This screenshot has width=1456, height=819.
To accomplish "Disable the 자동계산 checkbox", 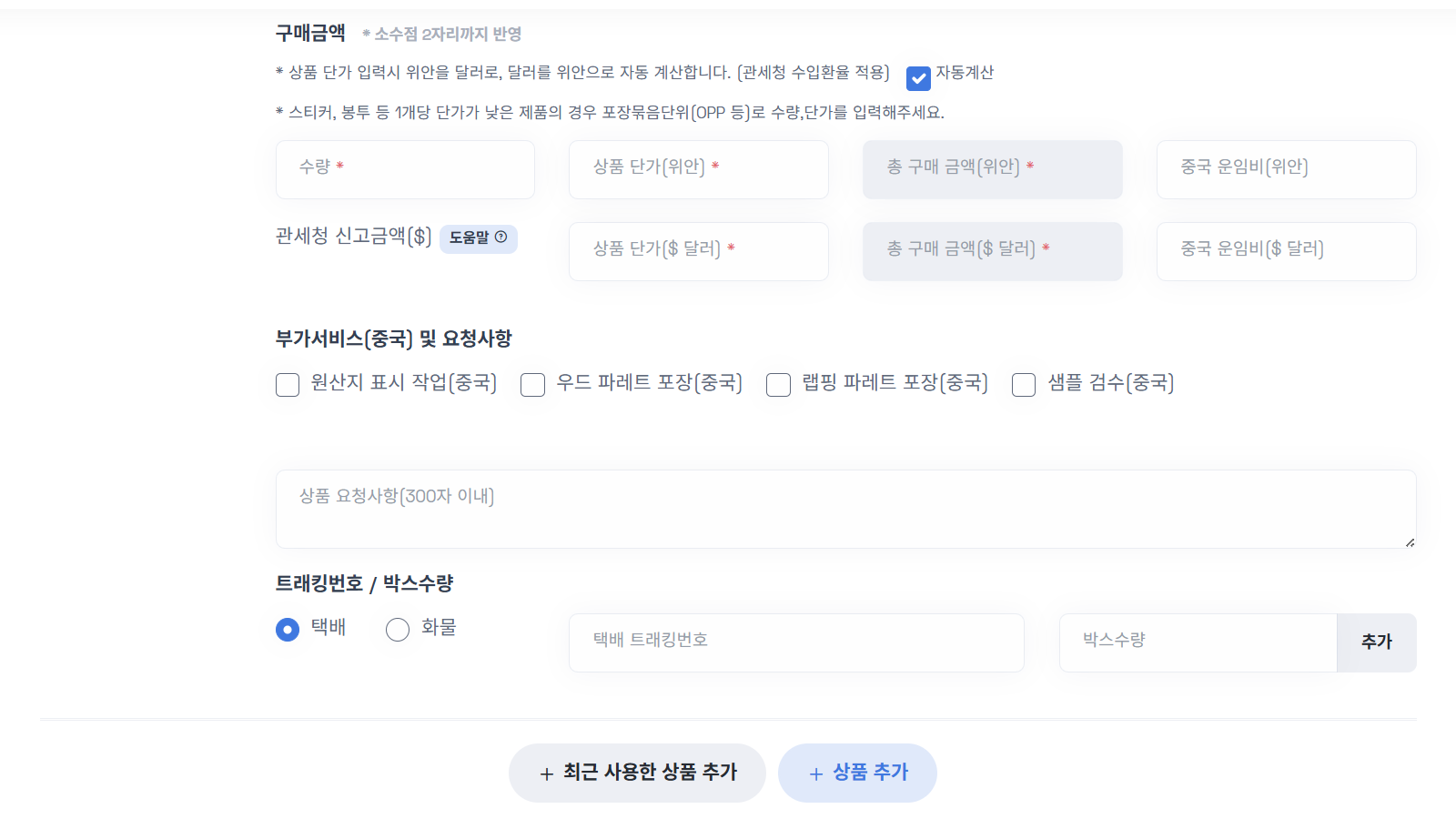I will [x=917, y=79].
